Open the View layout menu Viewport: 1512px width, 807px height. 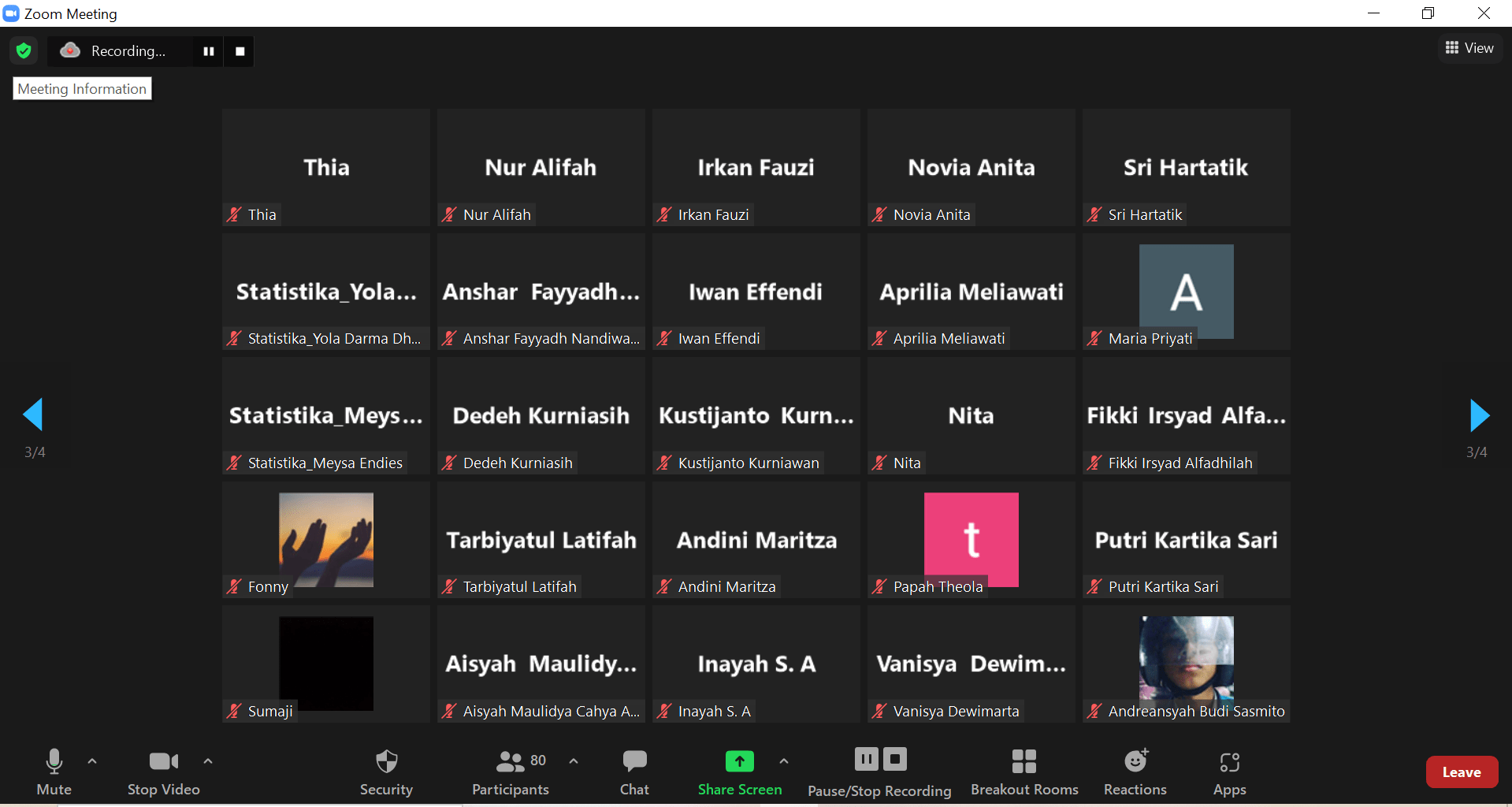tap(1469, 48)
